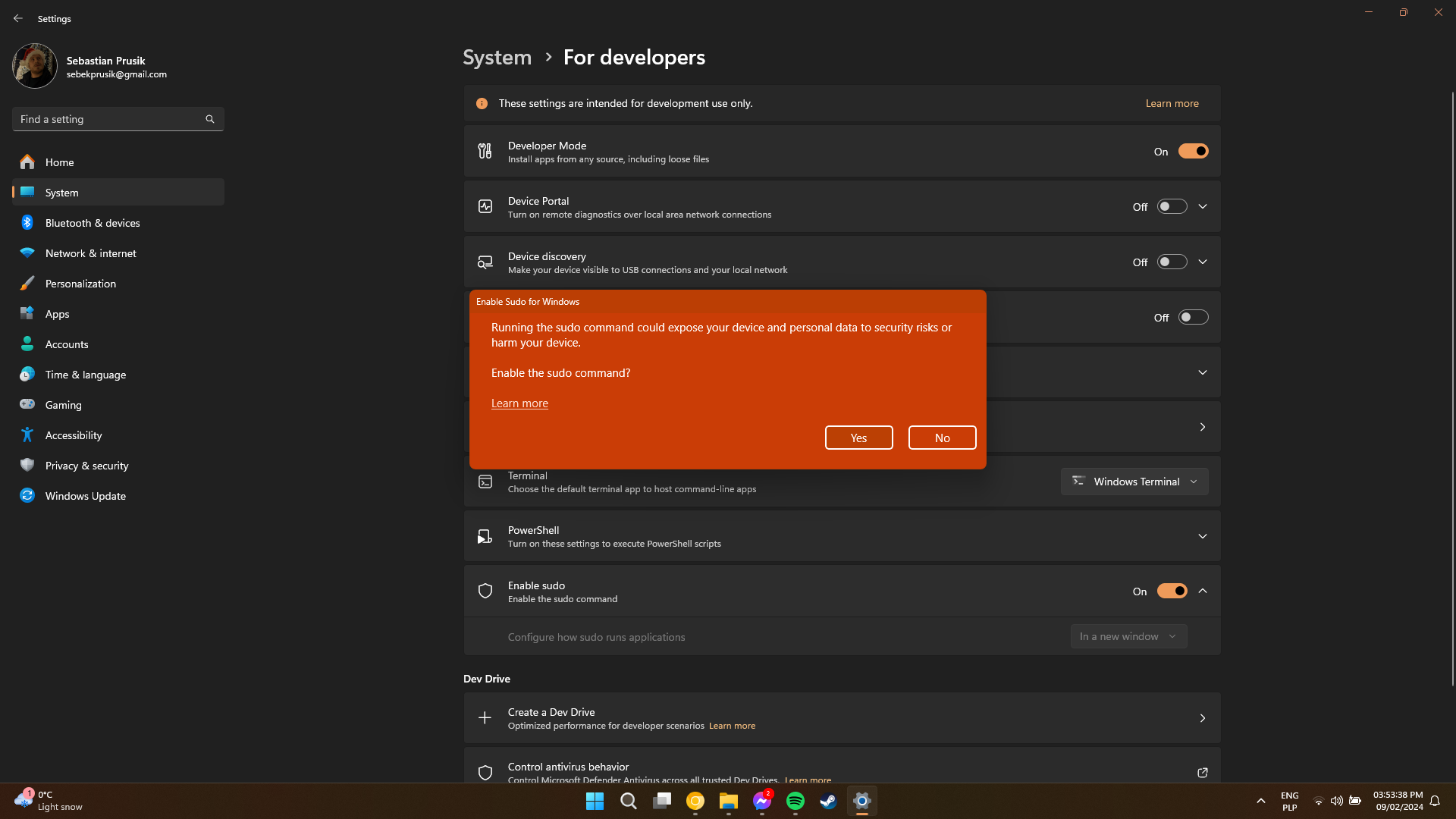Turn on the Device Portal toggle
The width and height of the screenshot is (1456, 819).
click(x=1171, y=206)
